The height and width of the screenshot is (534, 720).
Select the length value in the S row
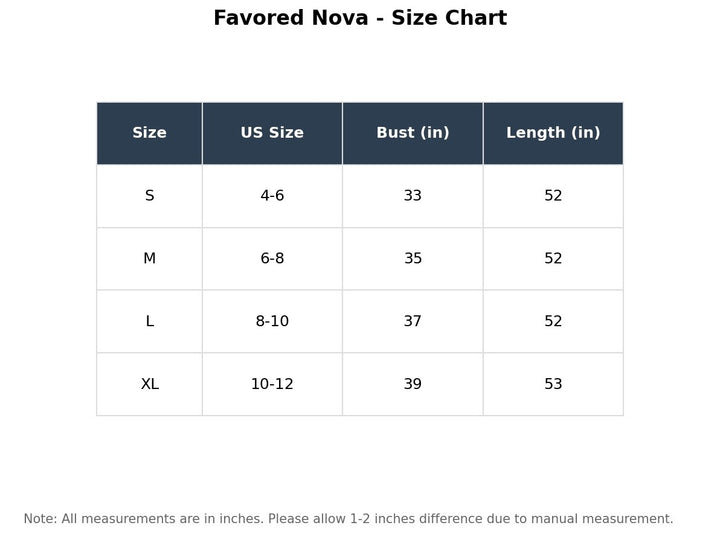pyautogui.click(x=553, y=196)
